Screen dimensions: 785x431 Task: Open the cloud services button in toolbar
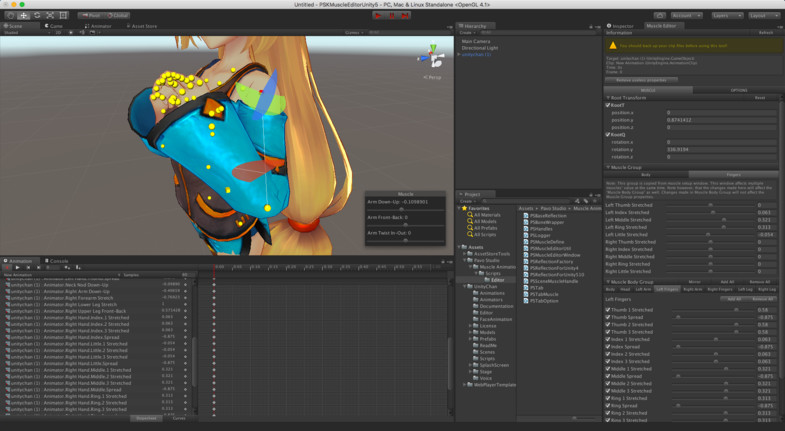click(660, 16)
